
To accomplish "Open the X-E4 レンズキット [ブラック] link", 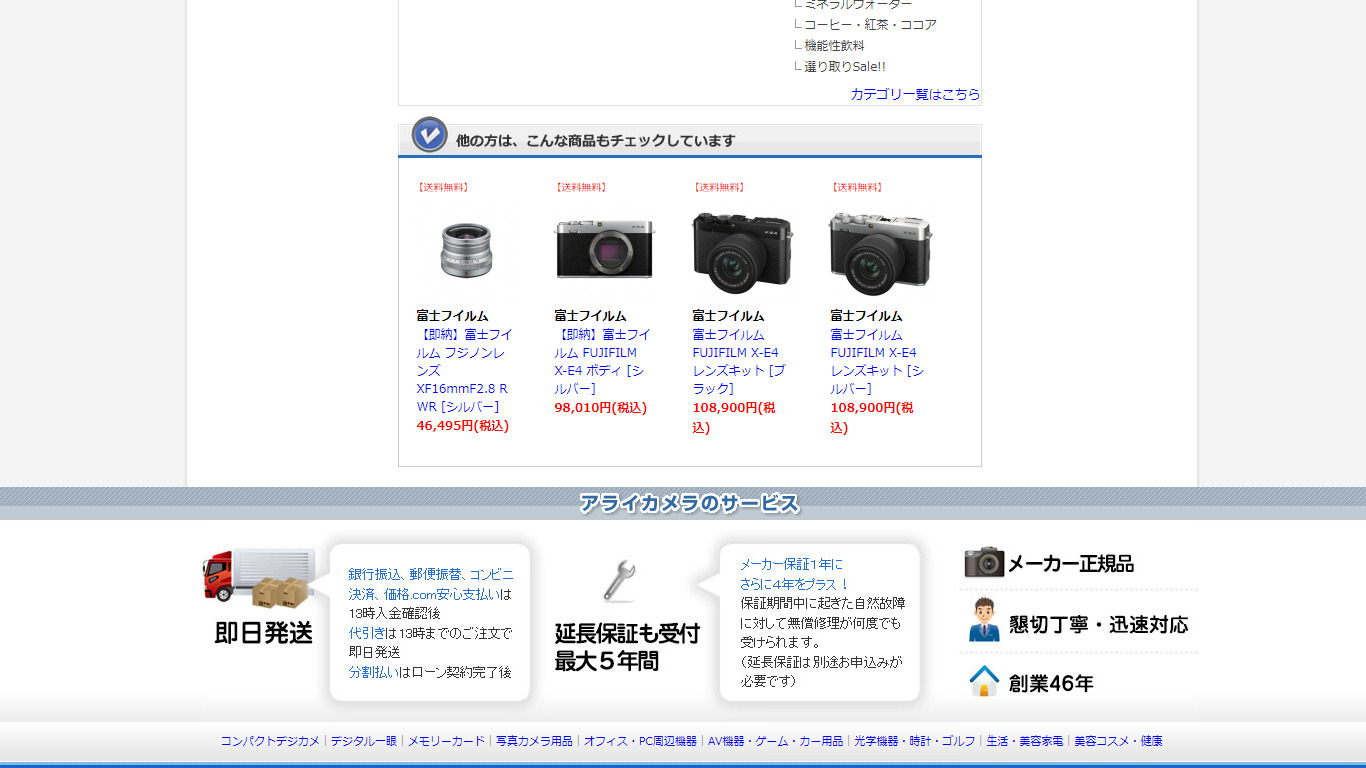I will pos(739,361).
